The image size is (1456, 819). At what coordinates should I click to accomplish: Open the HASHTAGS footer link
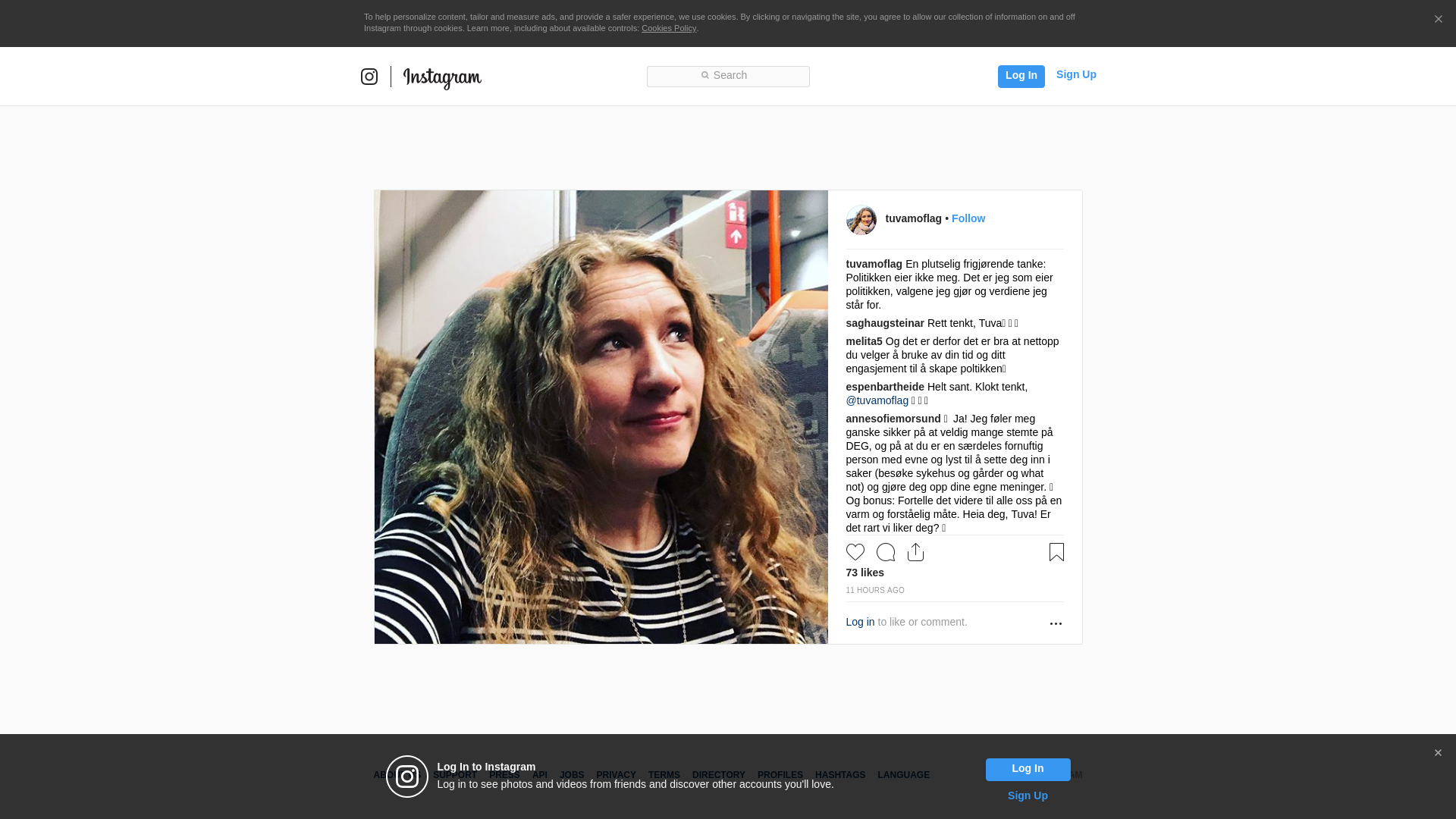tap(840, 775)
